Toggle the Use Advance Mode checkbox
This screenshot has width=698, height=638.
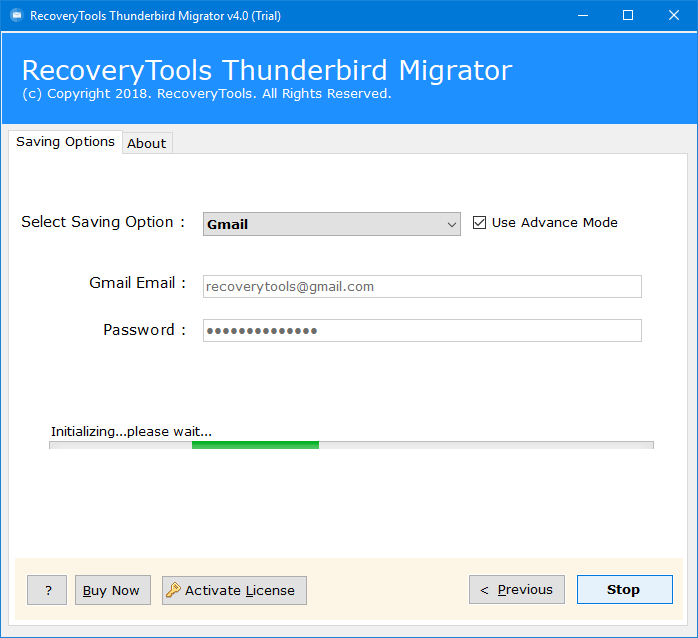[x=479, y=222]
